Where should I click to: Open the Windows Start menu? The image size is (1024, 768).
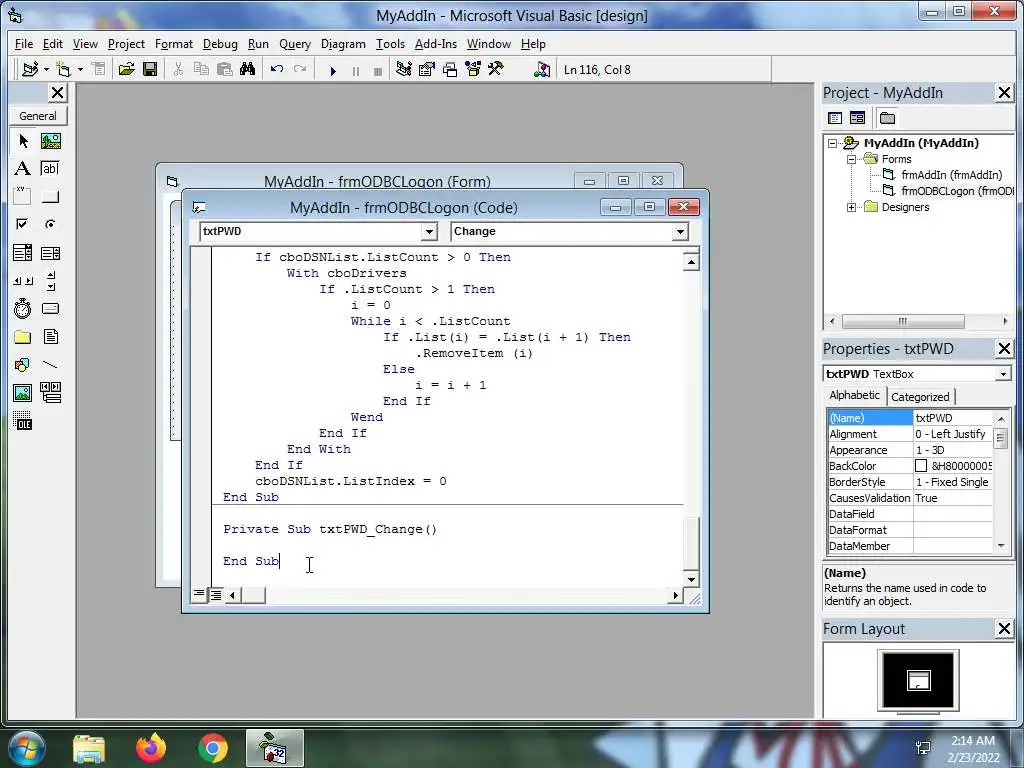coord(27,748)
